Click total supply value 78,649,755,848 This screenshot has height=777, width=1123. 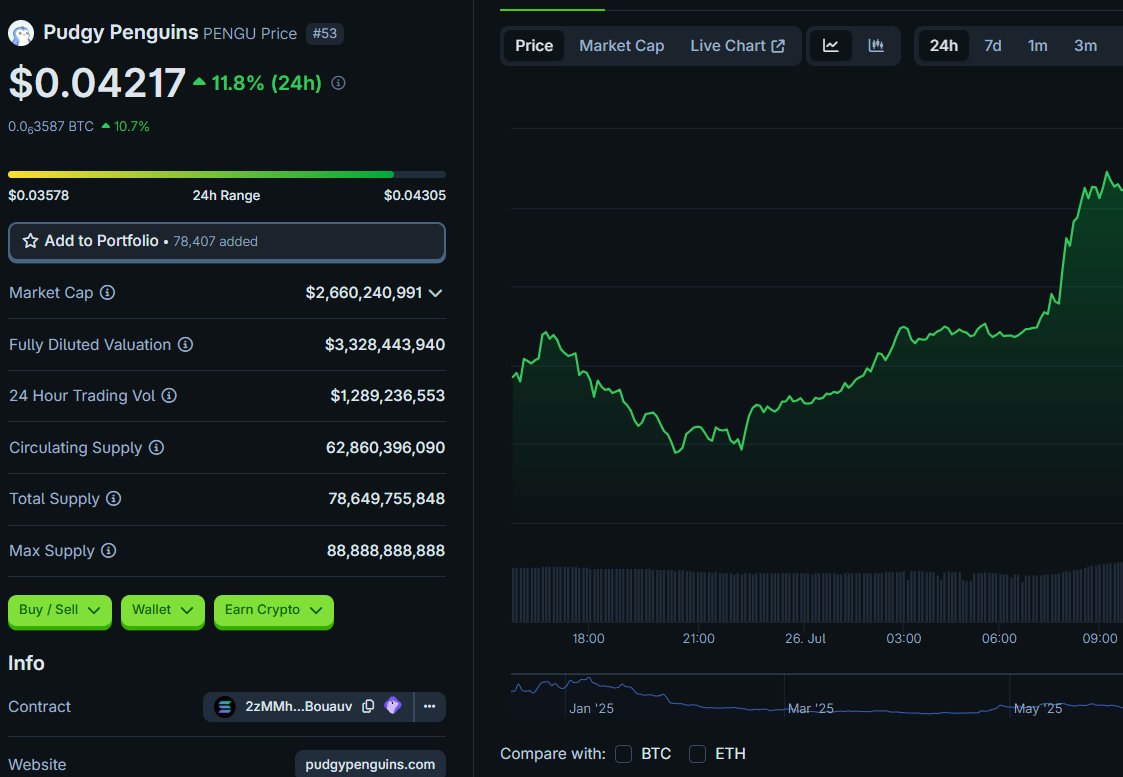(387, 498)
